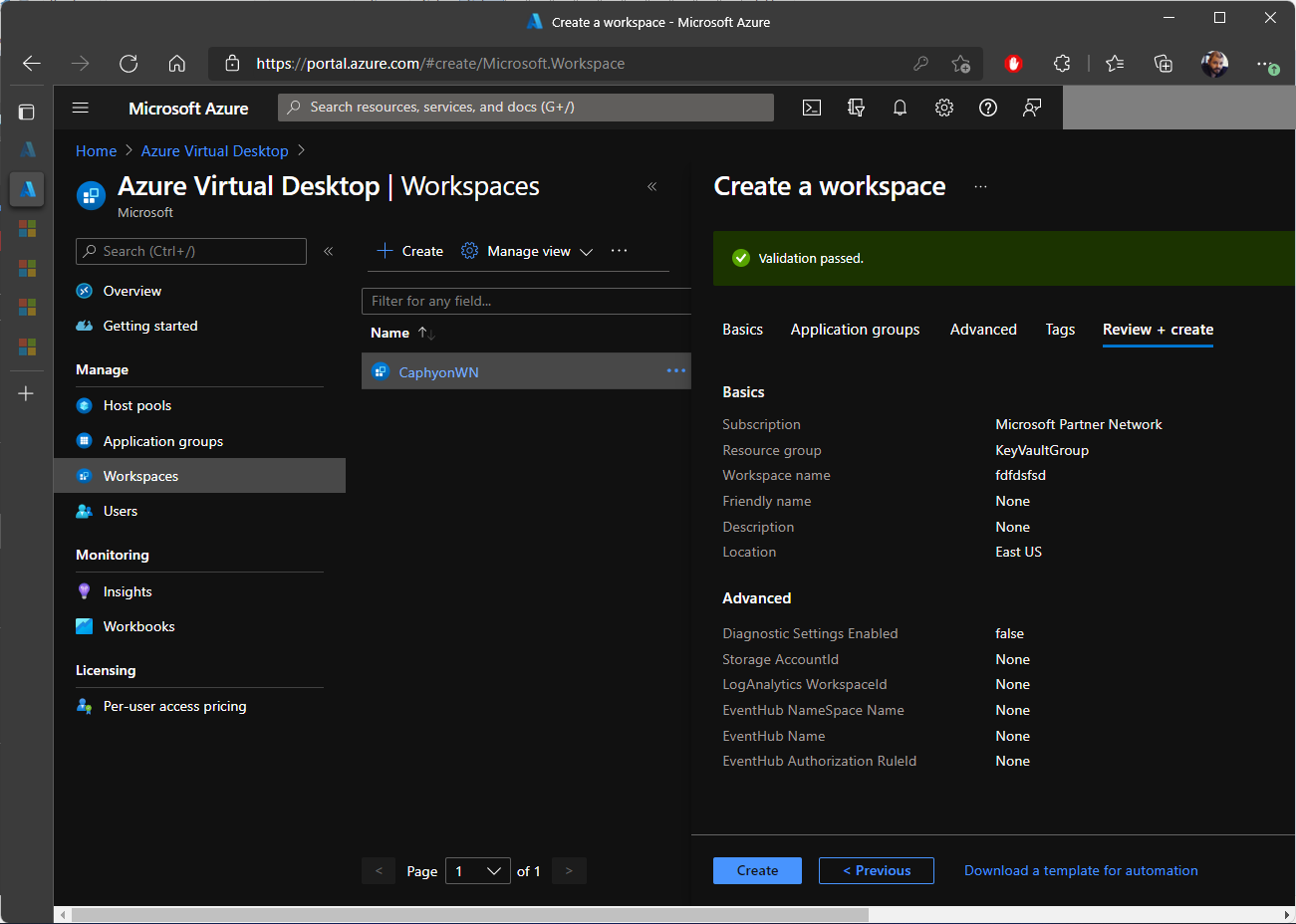
Task: Open Azure help and support
Action: click(x=988, y=108)
